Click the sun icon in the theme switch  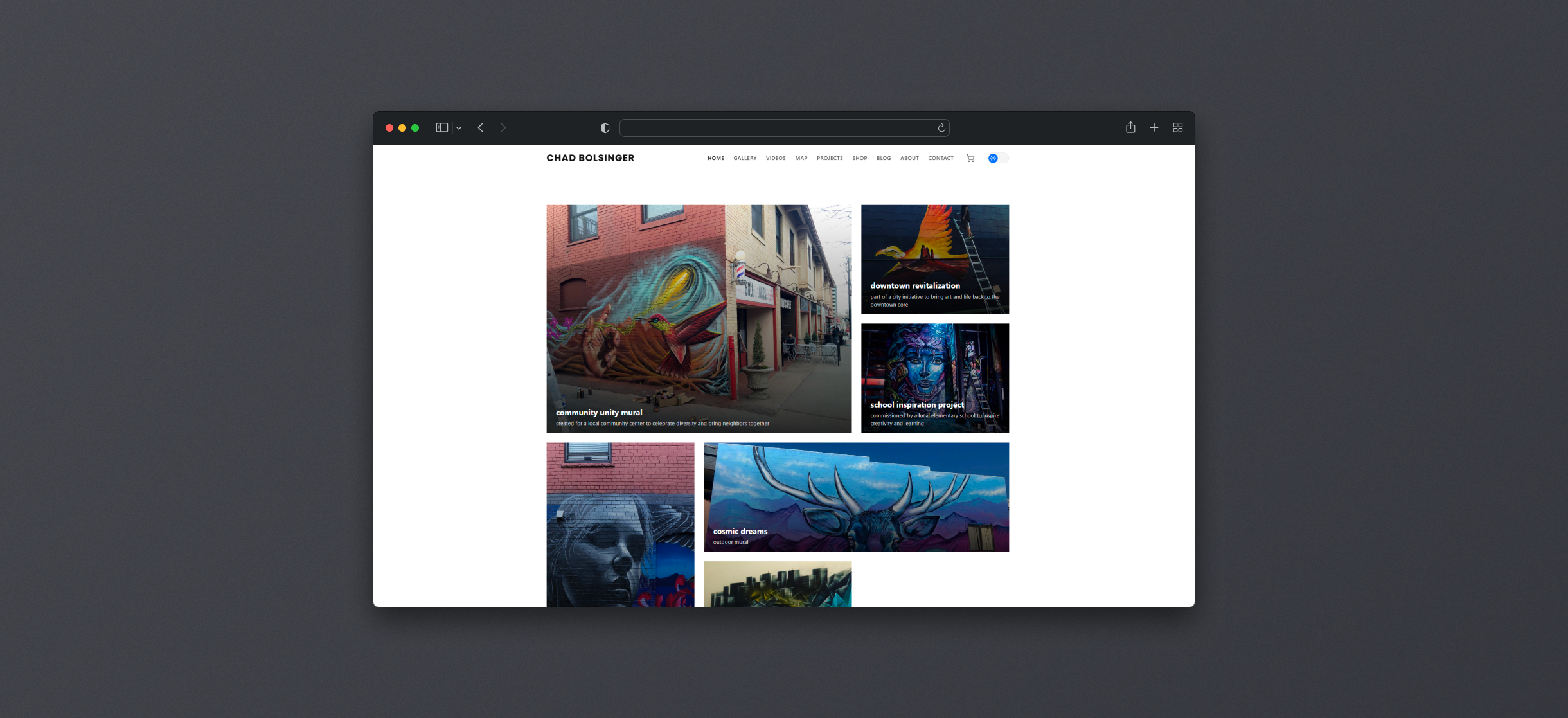click(x=993, y=158)
